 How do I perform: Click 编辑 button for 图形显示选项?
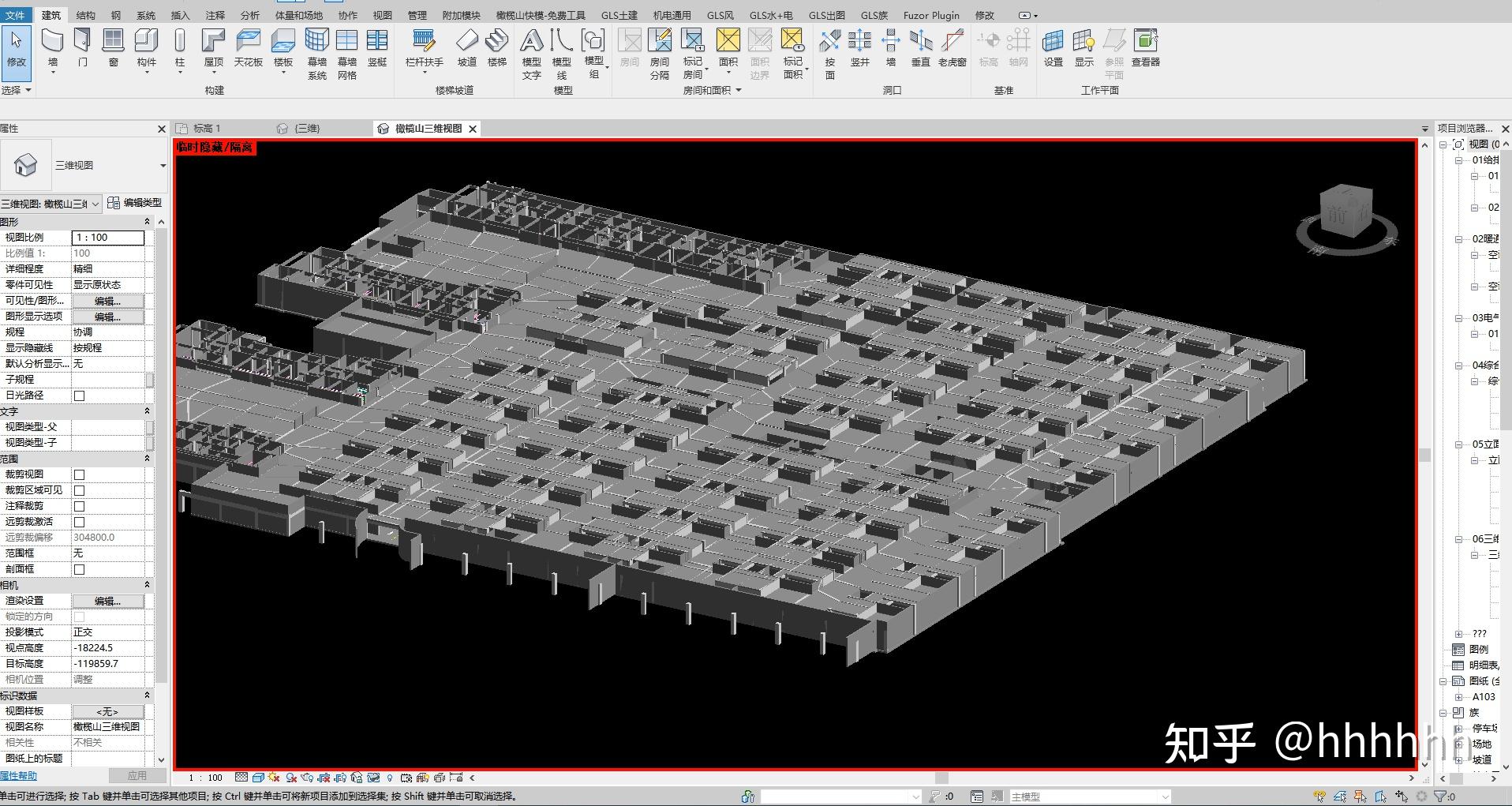[108, 317]
